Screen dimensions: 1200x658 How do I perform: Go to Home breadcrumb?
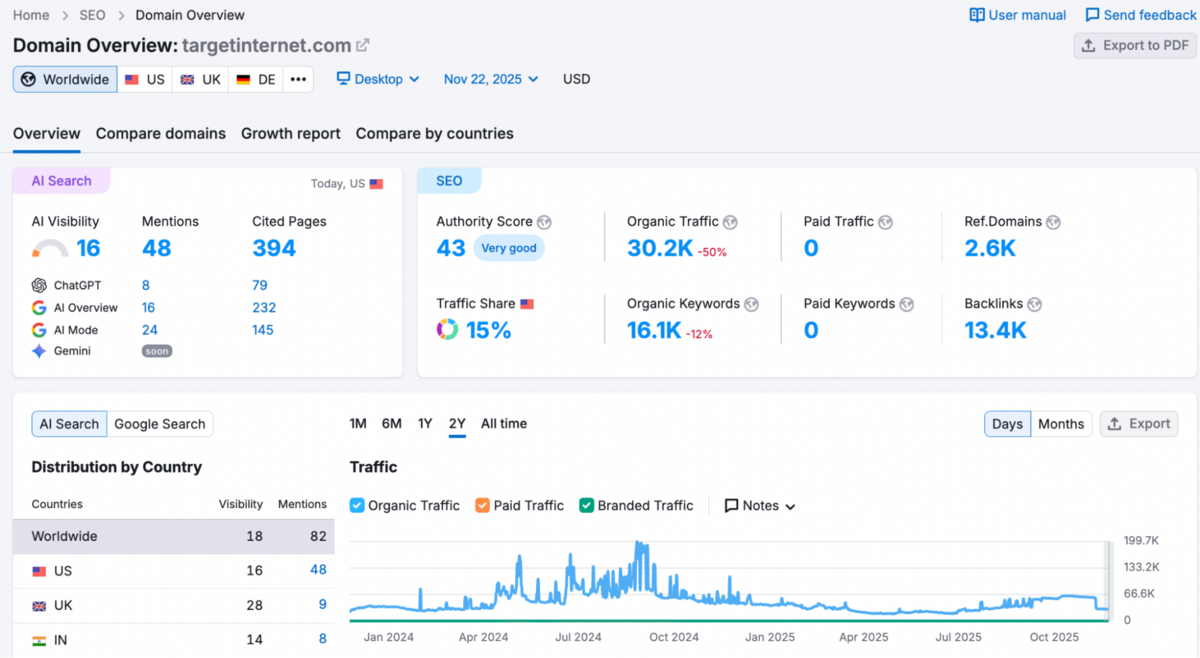(31, 15)
